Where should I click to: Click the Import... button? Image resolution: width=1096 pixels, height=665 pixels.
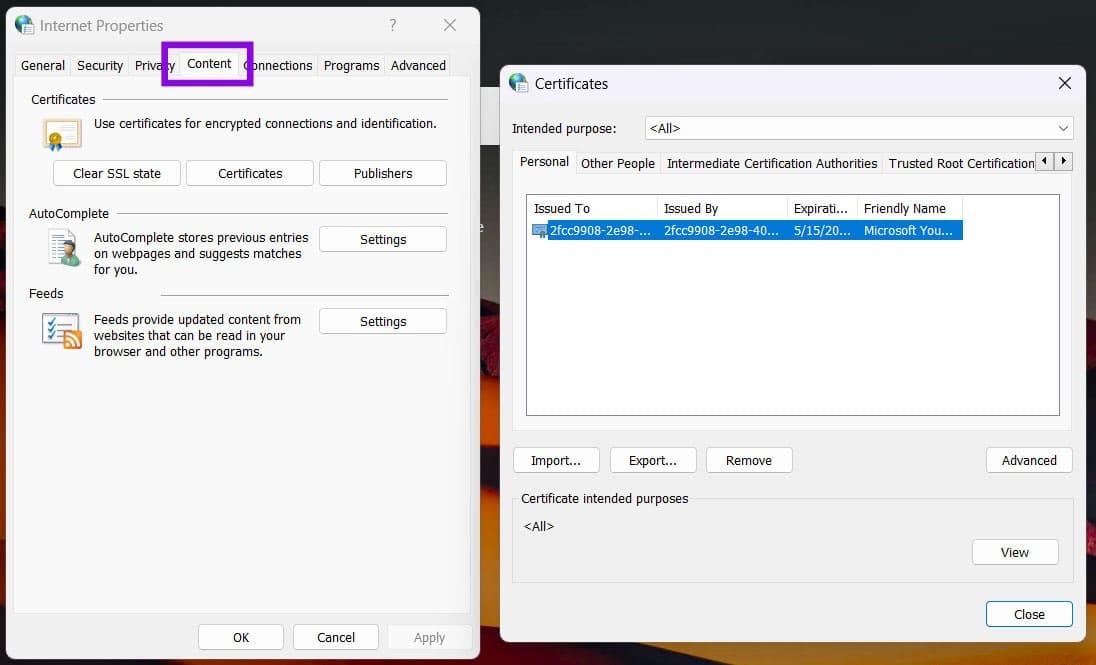pos(556,460)
